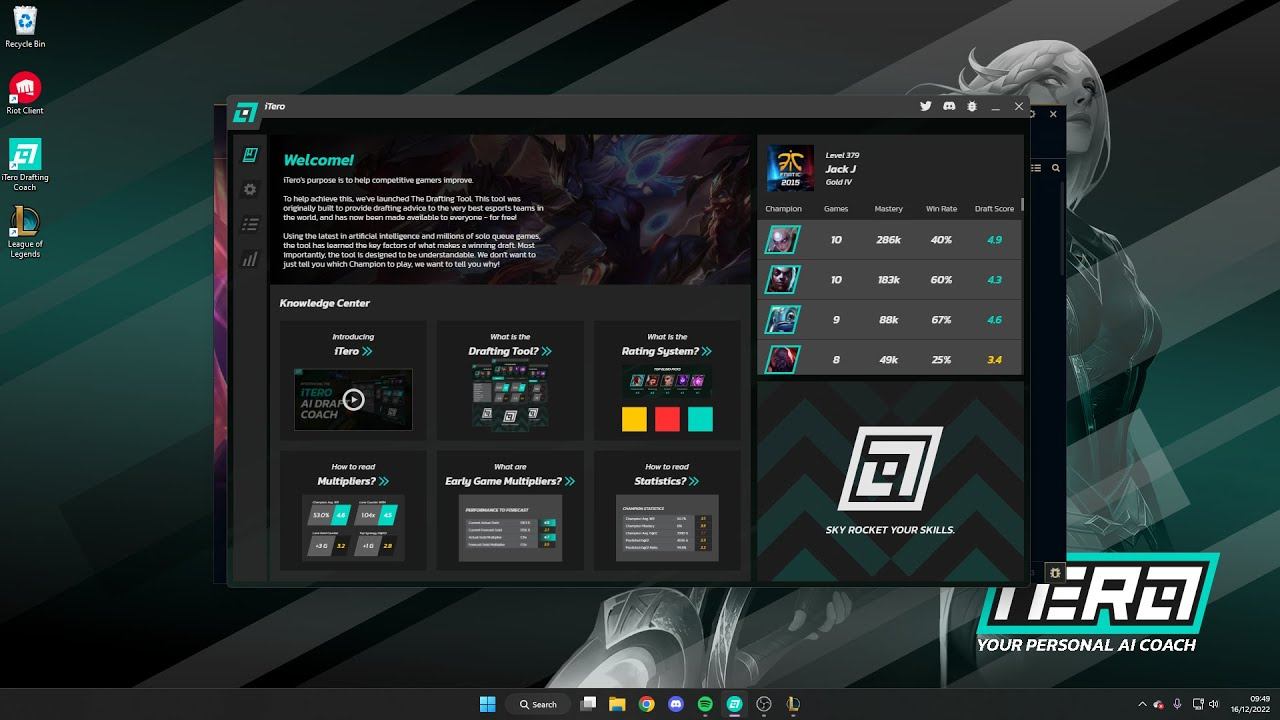
Task: Open Recycle Bin desktop icon
Action: coord(25,28)
